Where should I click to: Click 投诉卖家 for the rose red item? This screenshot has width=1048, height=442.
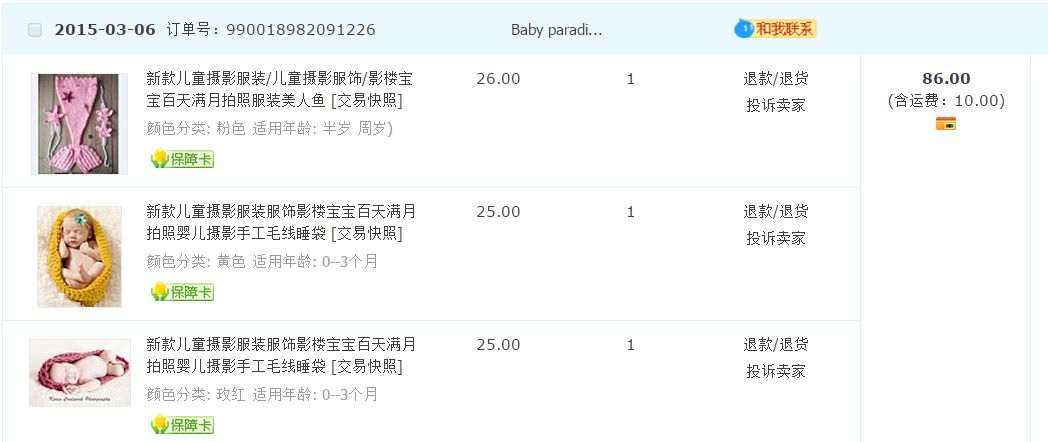pos(775,371)
